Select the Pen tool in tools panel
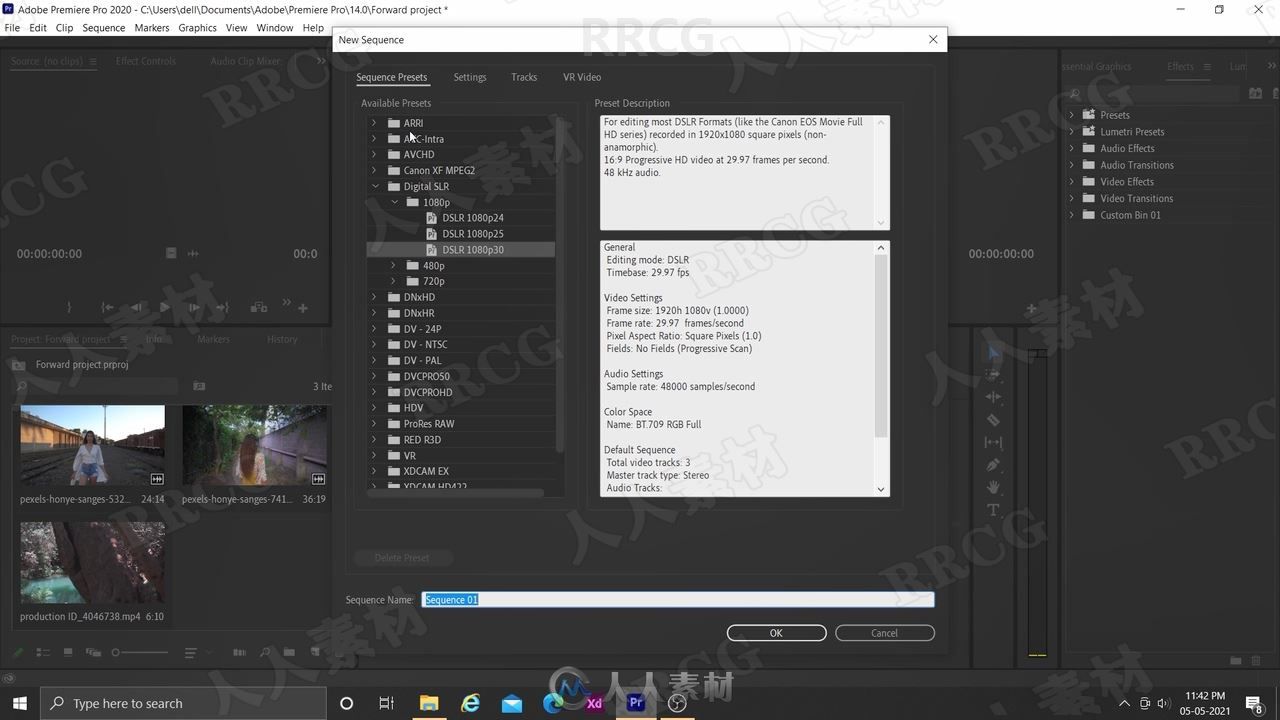The height and width of the screenshot is (720, 1280). [994, 465]
